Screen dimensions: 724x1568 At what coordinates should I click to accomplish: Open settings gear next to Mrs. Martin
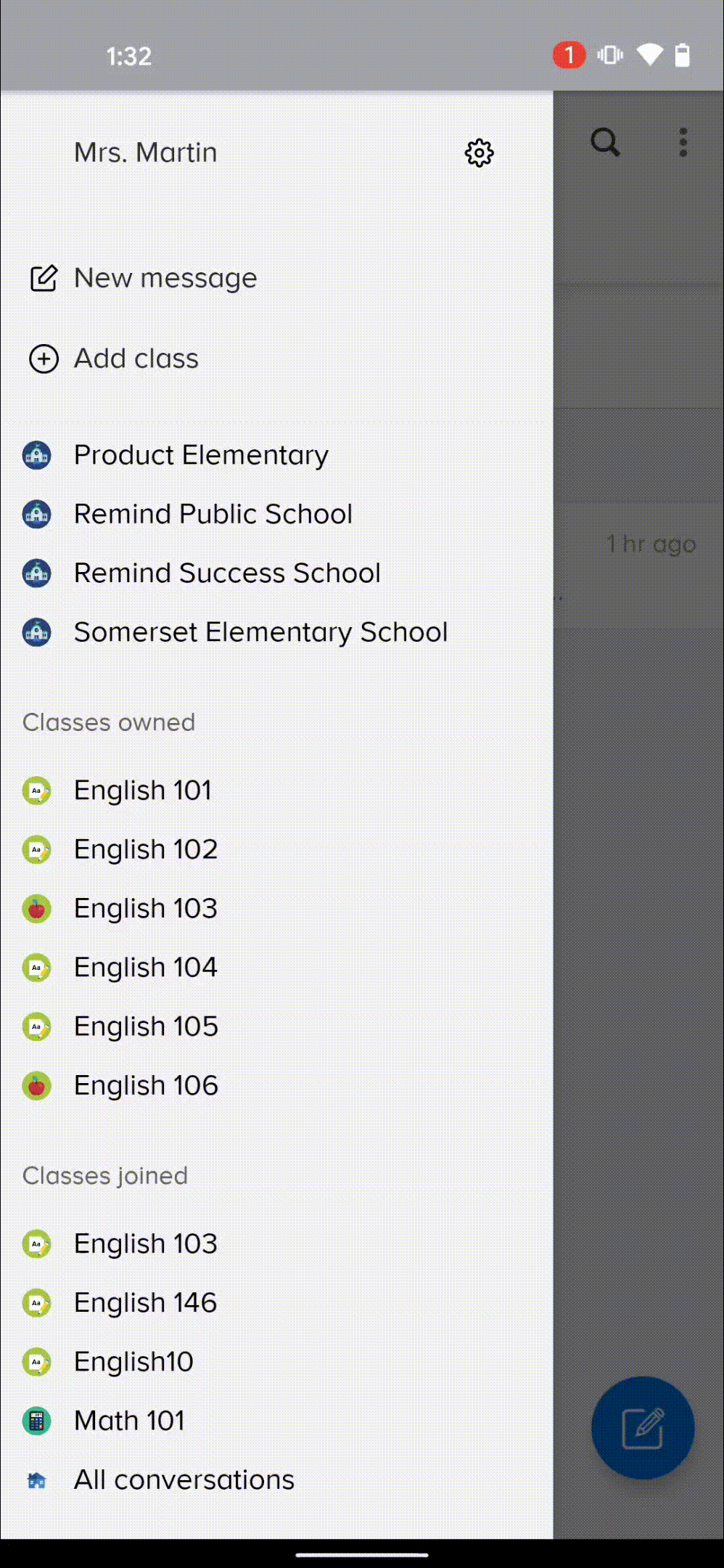[x=479, y=153]
